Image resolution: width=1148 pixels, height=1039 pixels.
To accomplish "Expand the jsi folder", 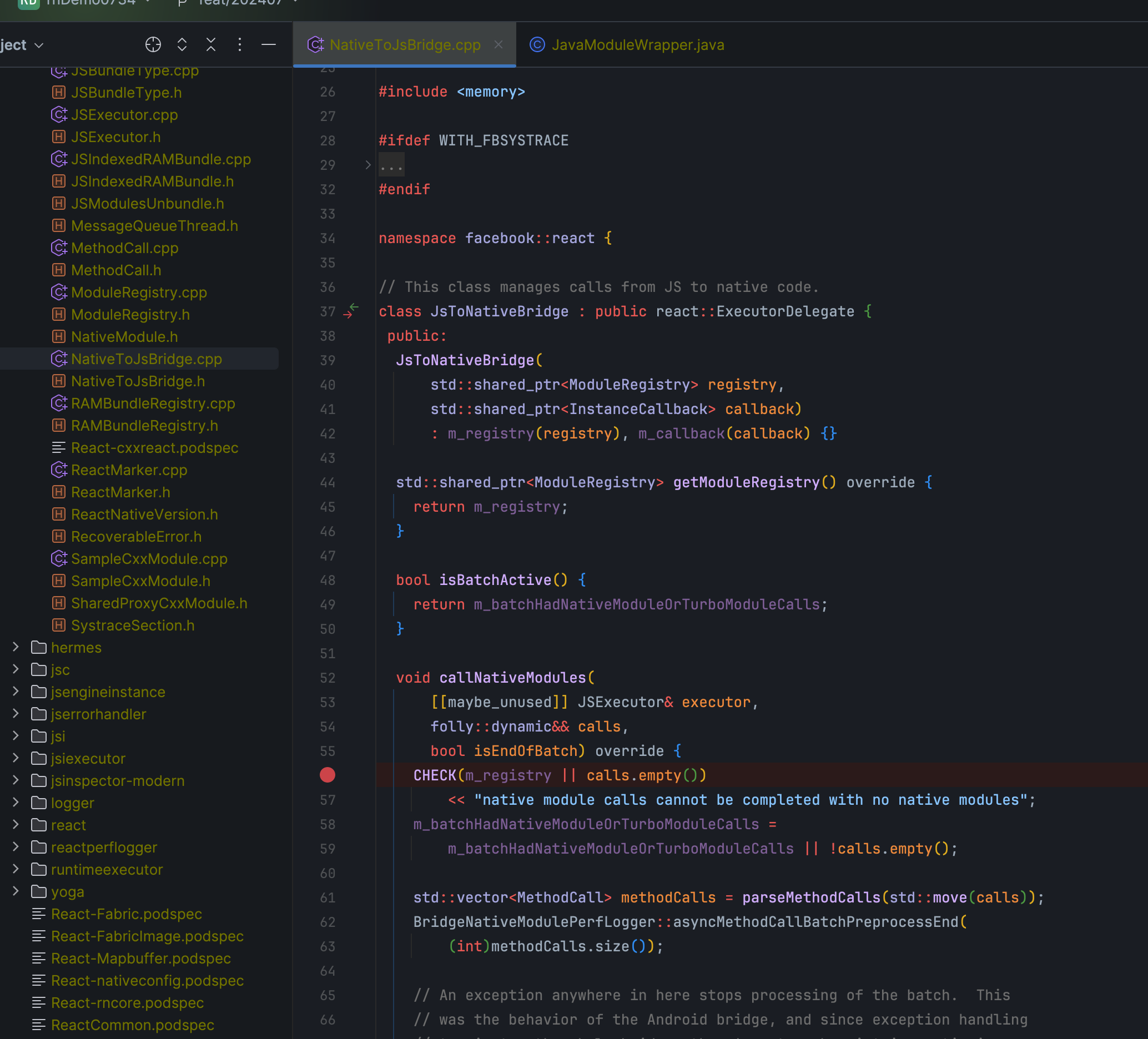I will 16,735.
